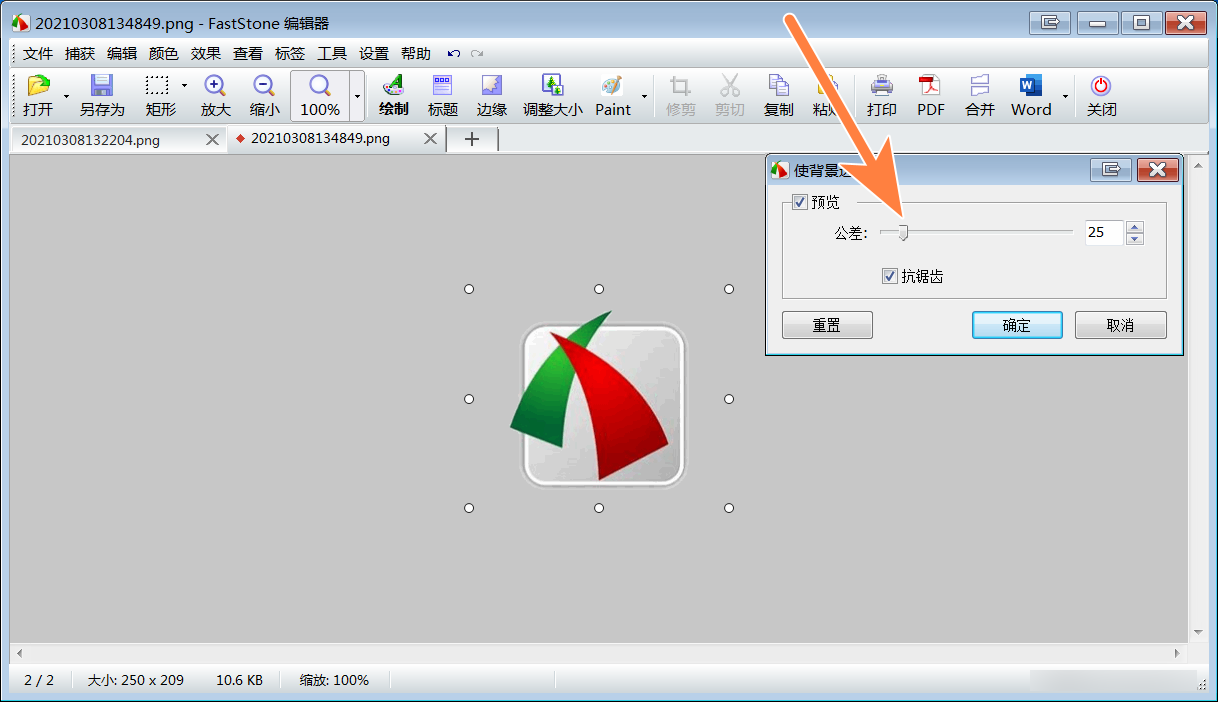
Task: Click the 合并 (Merge) toolbar icon
Action: [x=979, y=96]
